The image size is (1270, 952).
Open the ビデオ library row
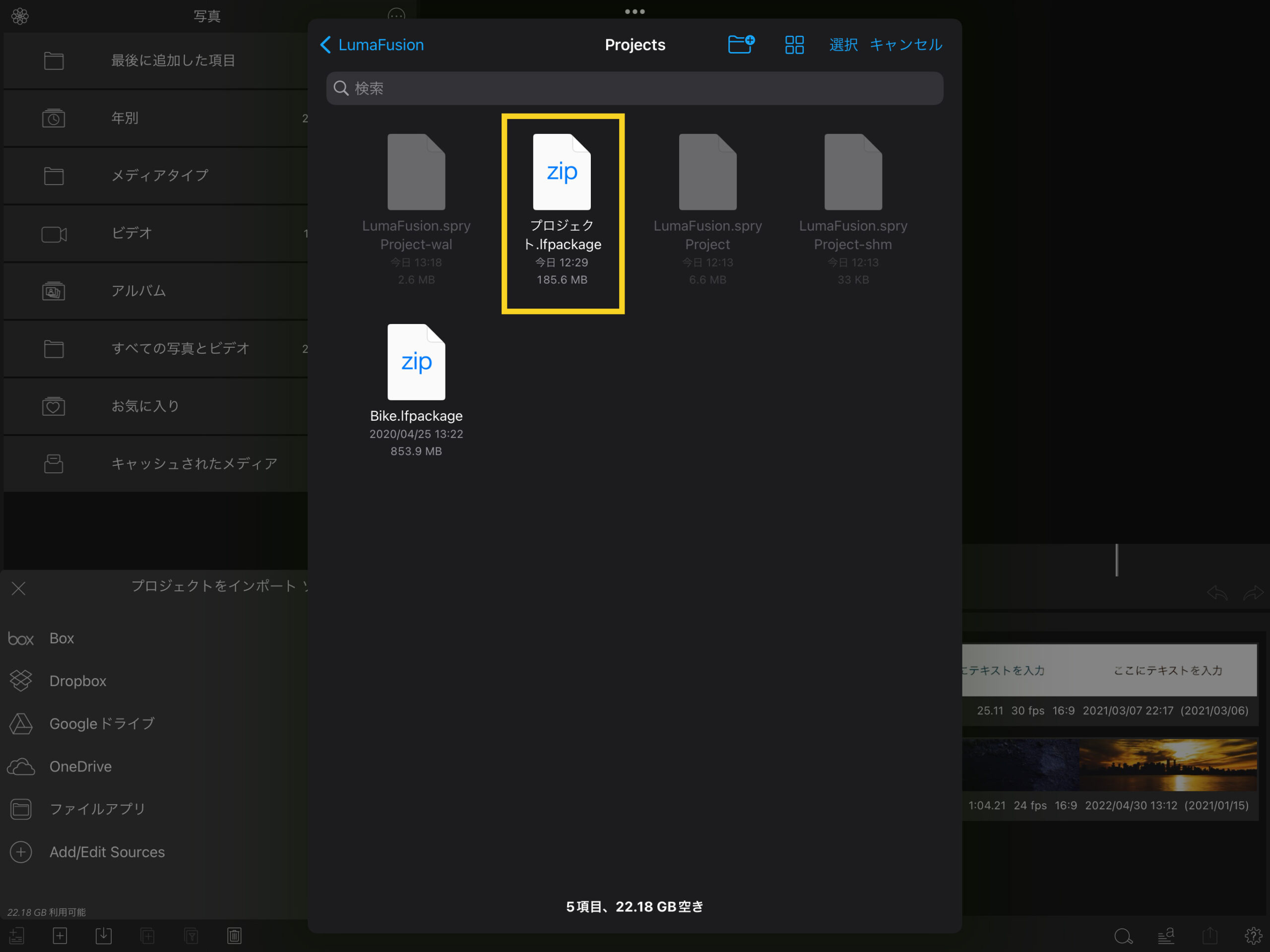pos(156,234)
